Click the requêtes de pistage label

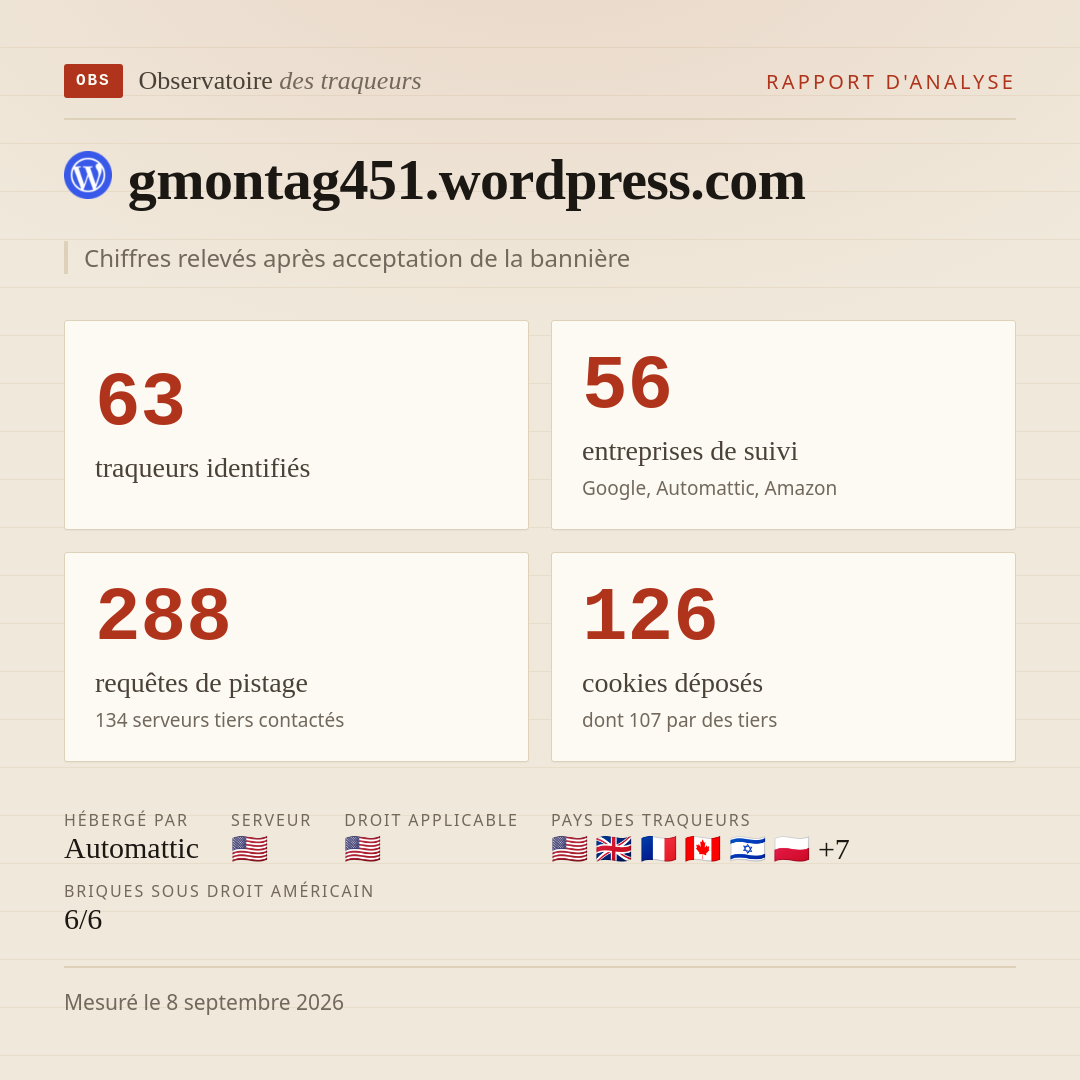point(201,683)
